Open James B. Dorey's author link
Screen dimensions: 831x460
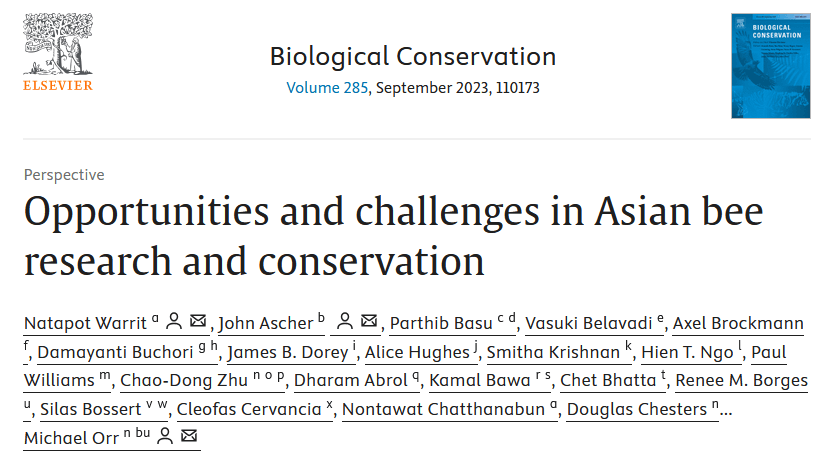point(286,352)
